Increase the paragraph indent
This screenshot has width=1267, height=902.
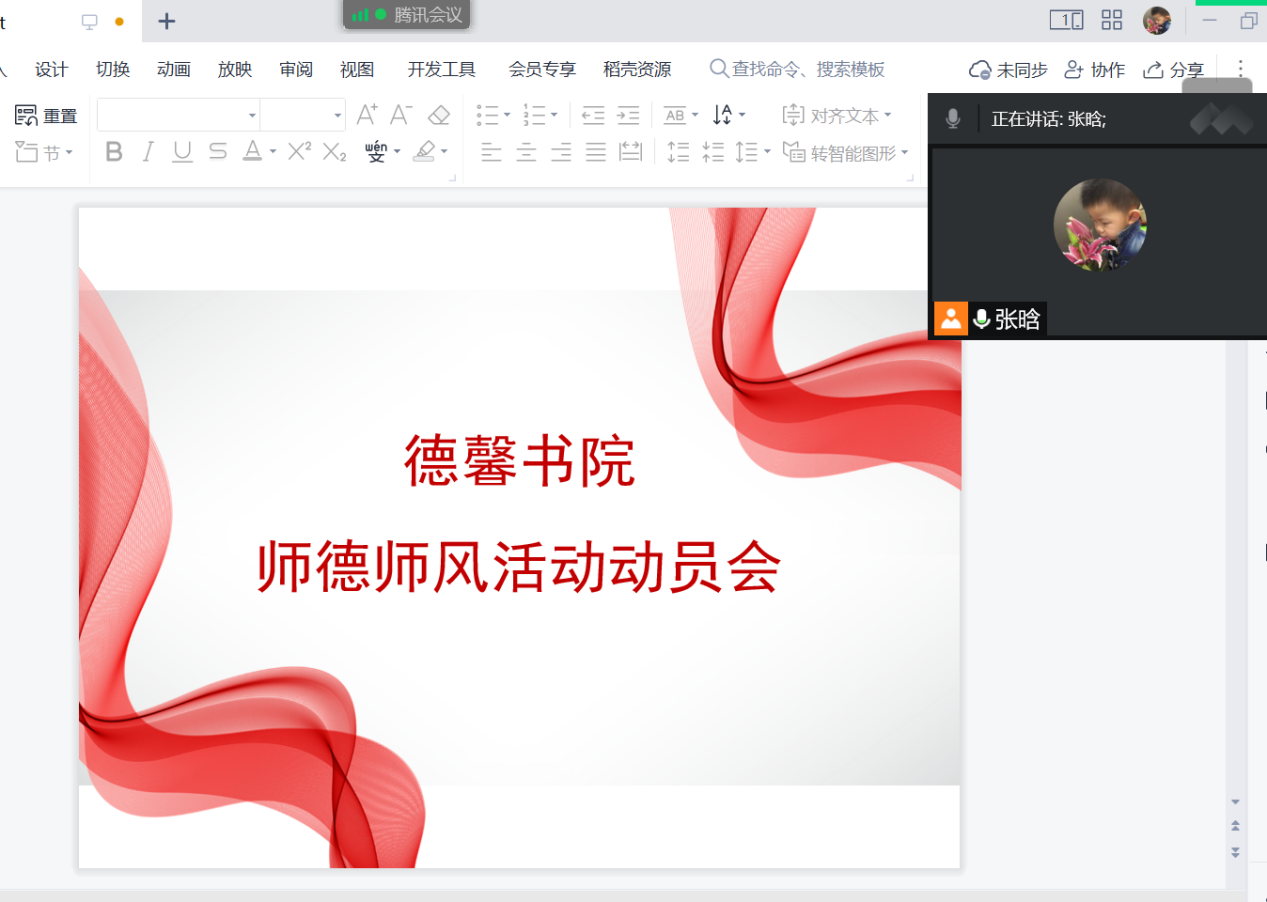[628, 115]
